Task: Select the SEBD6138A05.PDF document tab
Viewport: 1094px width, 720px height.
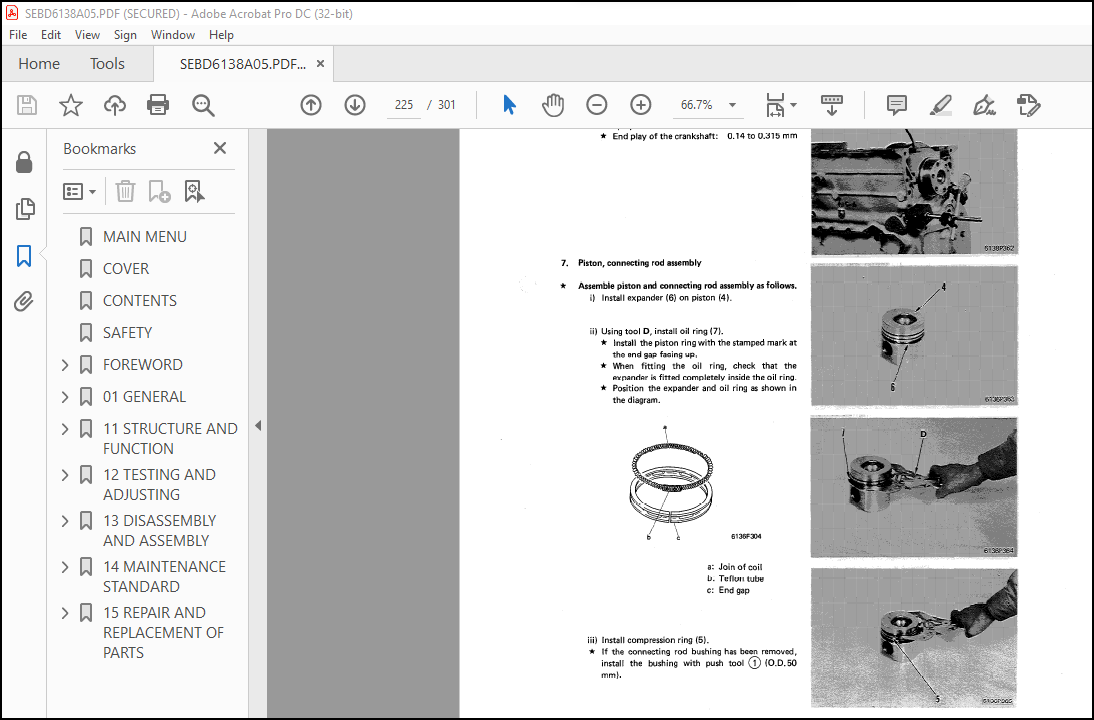Action: pyautogui.click(x=242, y=64)
